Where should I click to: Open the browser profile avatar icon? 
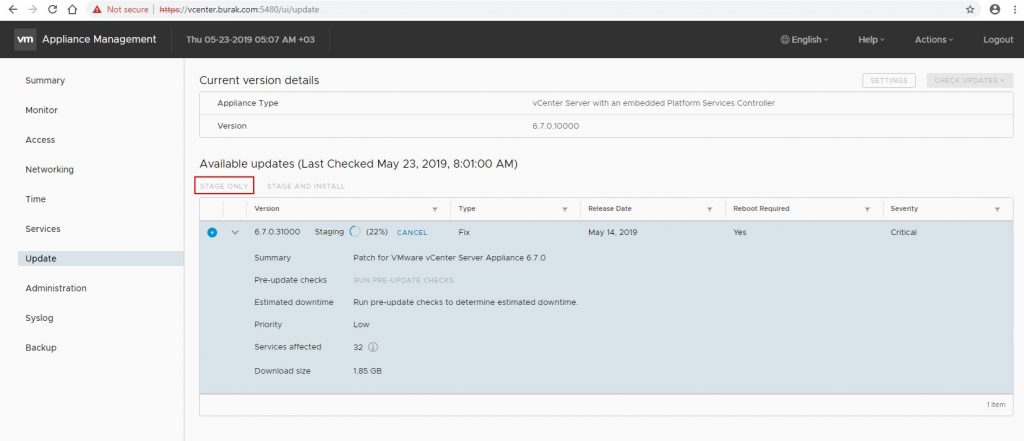[995, 10]
